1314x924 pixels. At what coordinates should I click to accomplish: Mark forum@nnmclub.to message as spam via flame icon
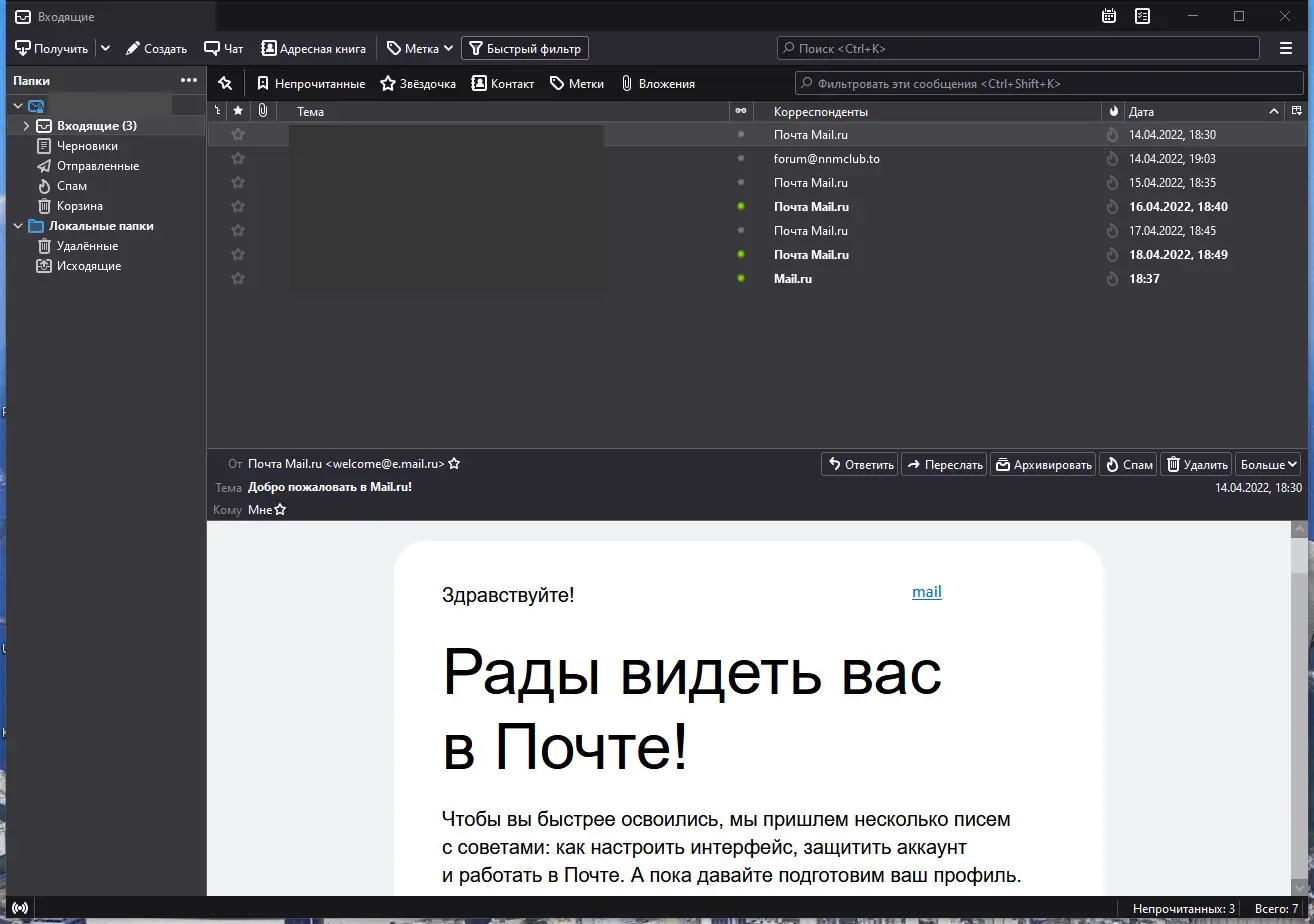tap(1112, 159)
